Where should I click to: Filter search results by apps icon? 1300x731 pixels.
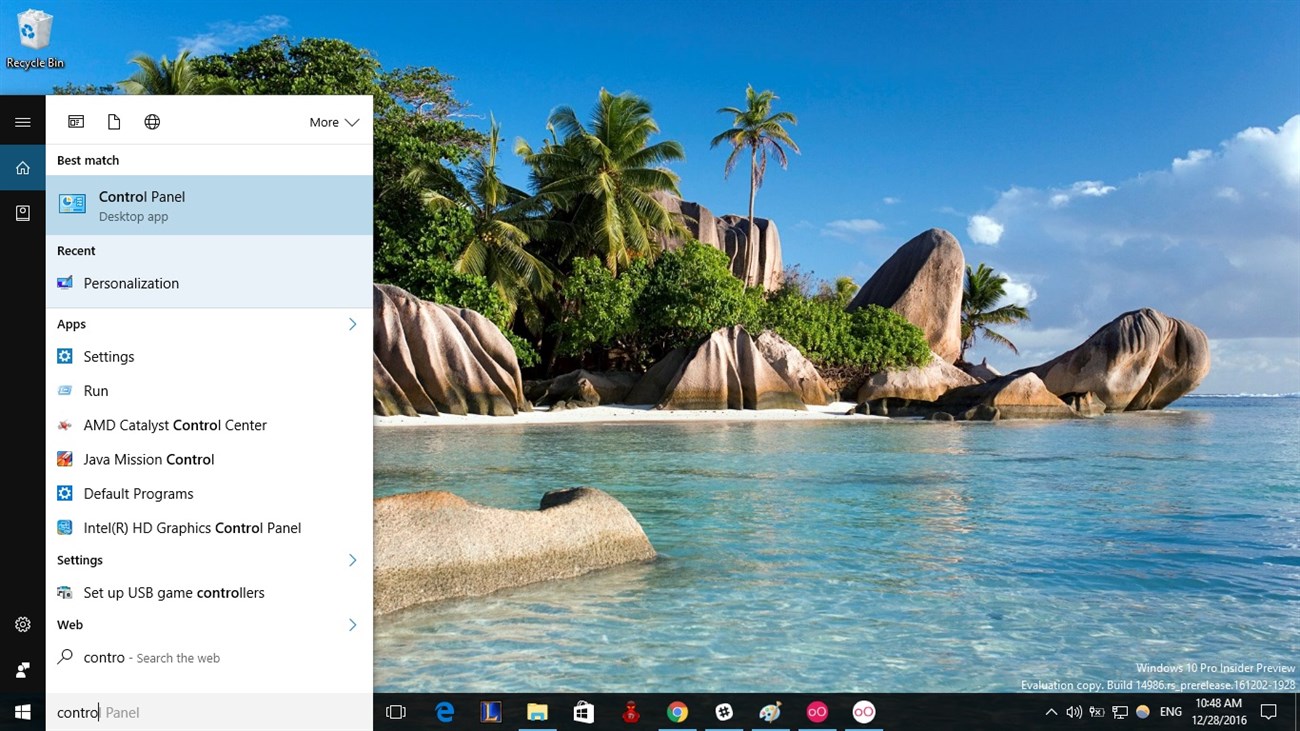point(76,122)
